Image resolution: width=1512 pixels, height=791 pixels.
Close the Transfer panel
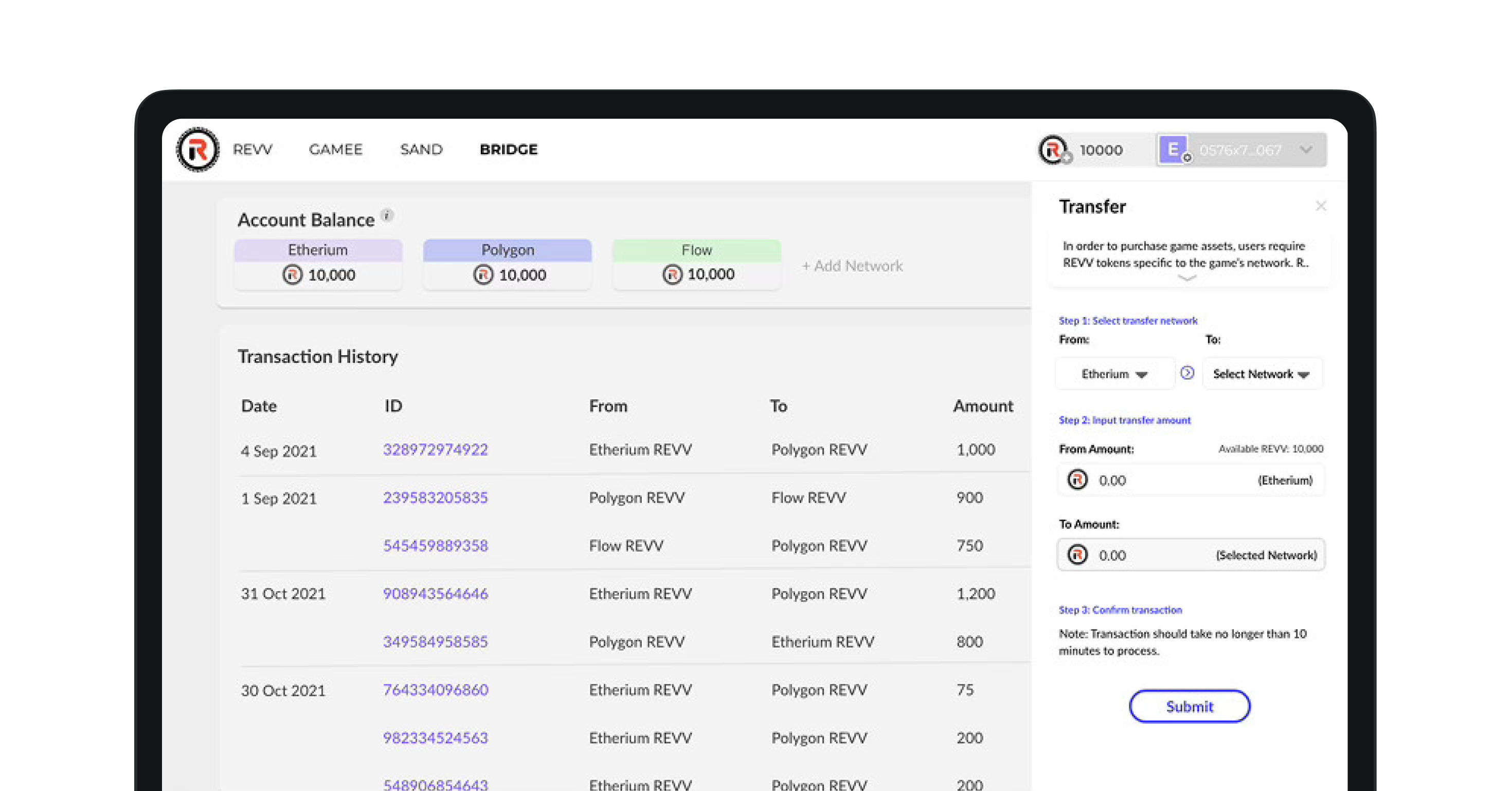click(1321, 206)
